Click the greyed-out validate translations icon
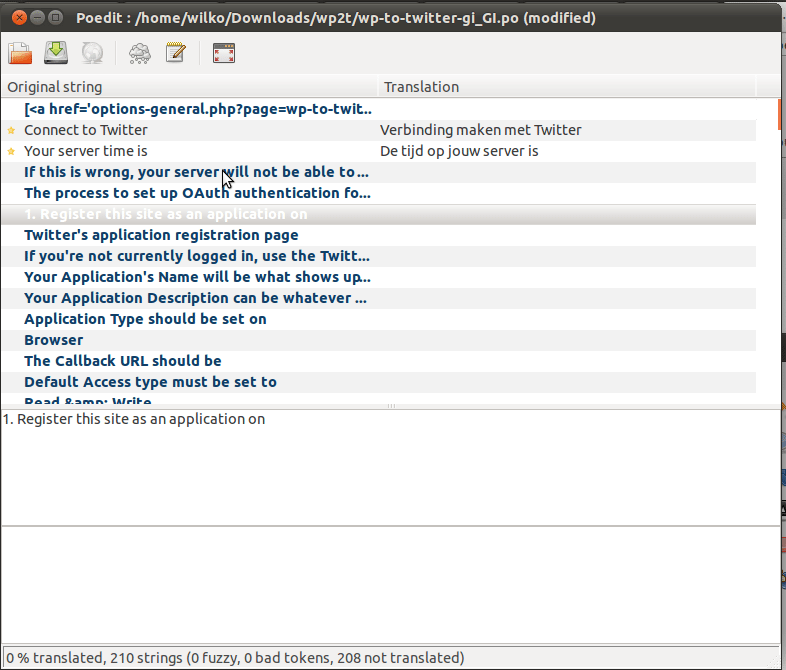This screenshot has height=670, width=786. [93, 53]
